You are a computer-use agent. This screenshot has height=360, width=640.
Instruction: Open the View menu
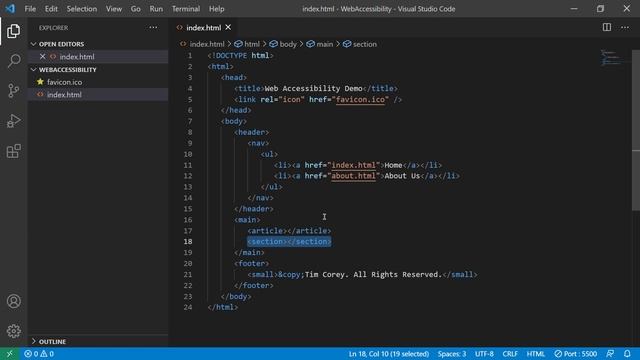pyautogui.click(x=114, y=9)
